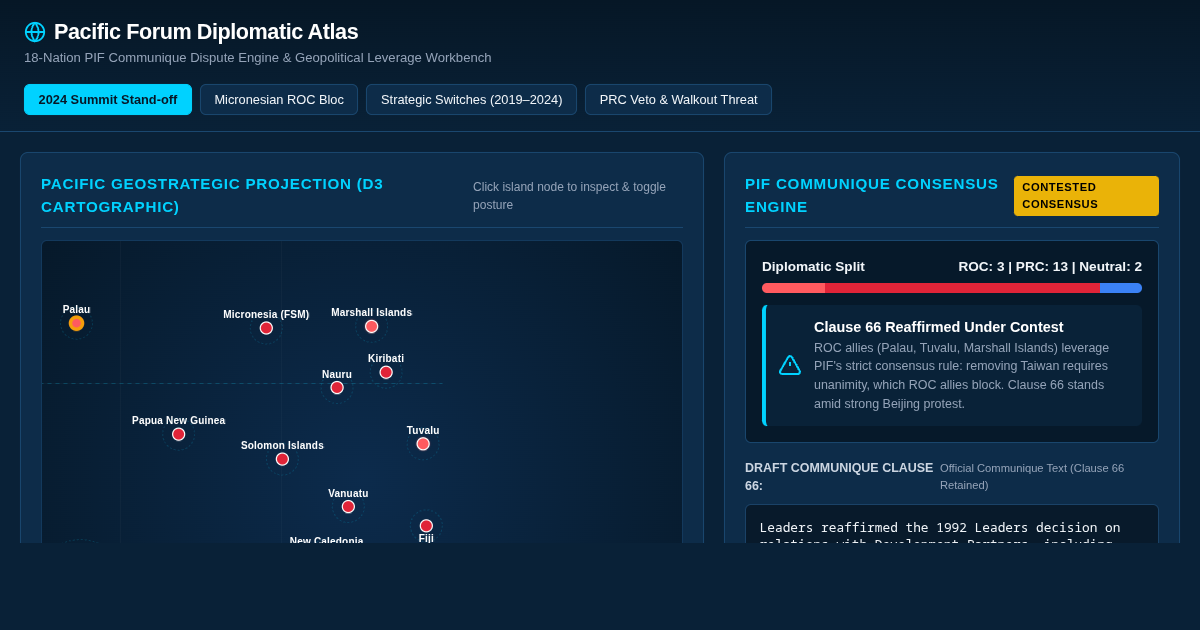Click the light red ROC segment of split bar
Screen dimensions: 1200x630
click(x=793, y=288)
